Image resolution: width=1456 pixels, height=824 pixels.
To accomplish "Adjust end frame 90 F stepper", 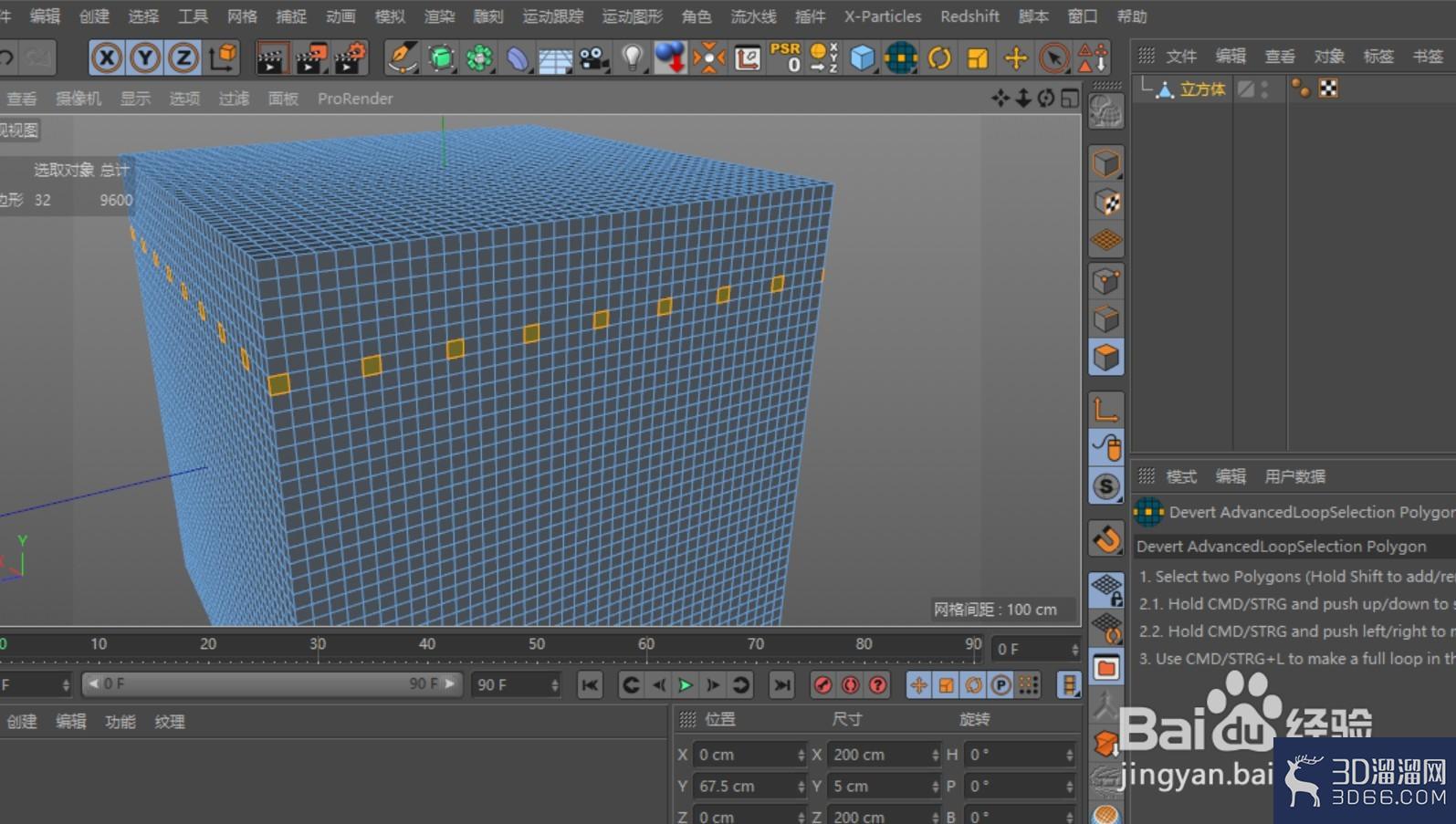I will tap(555, 685).
